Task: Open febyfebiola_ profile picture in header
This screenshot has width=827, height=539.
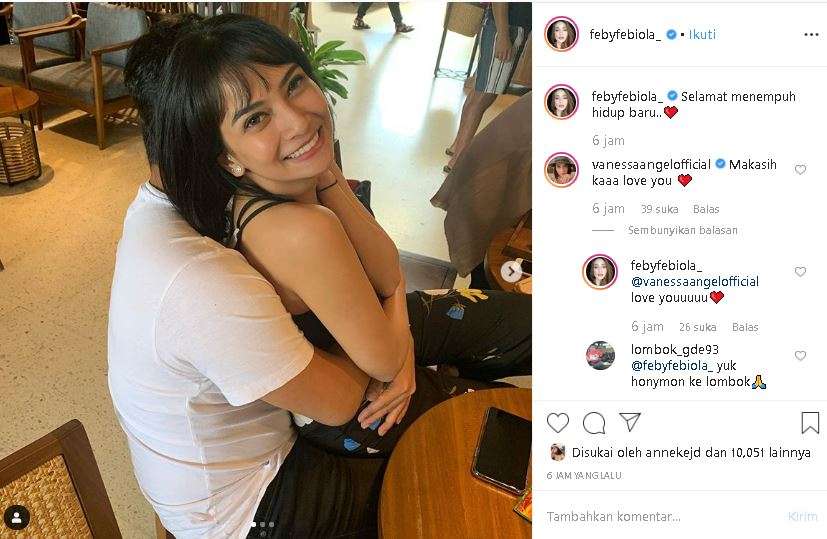Action: 562,34
